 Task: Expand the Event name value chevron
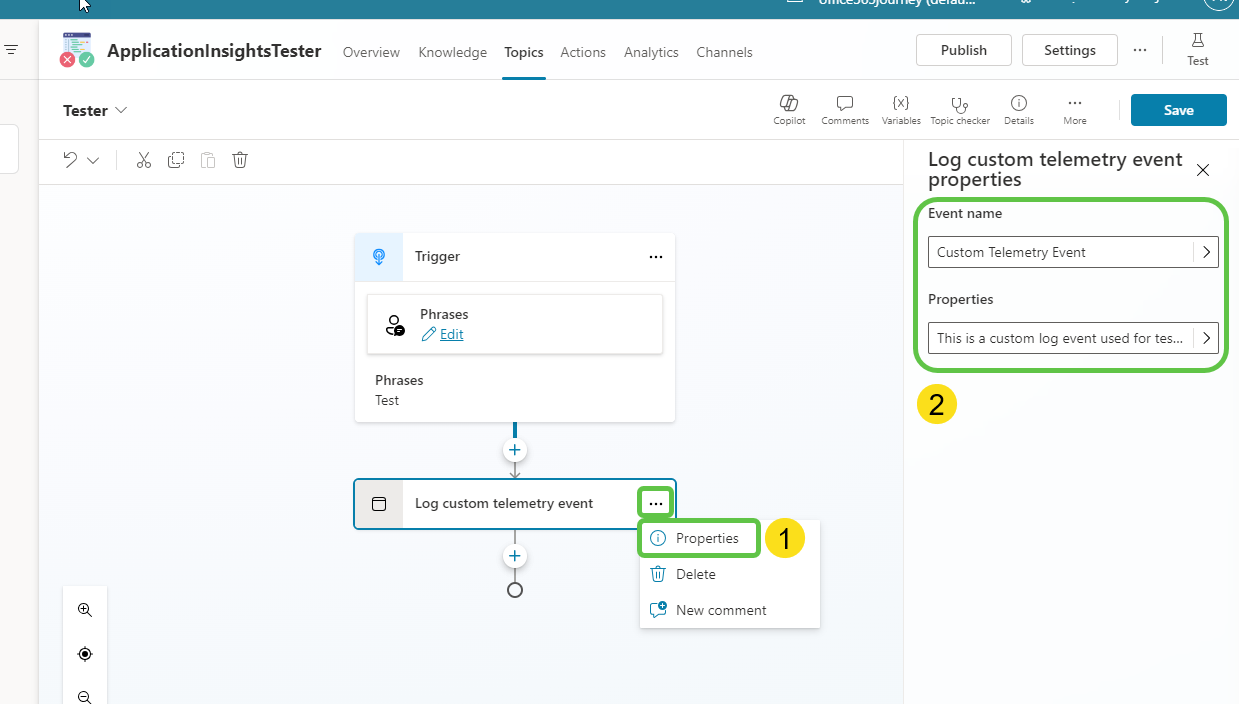click(1207, 252)
